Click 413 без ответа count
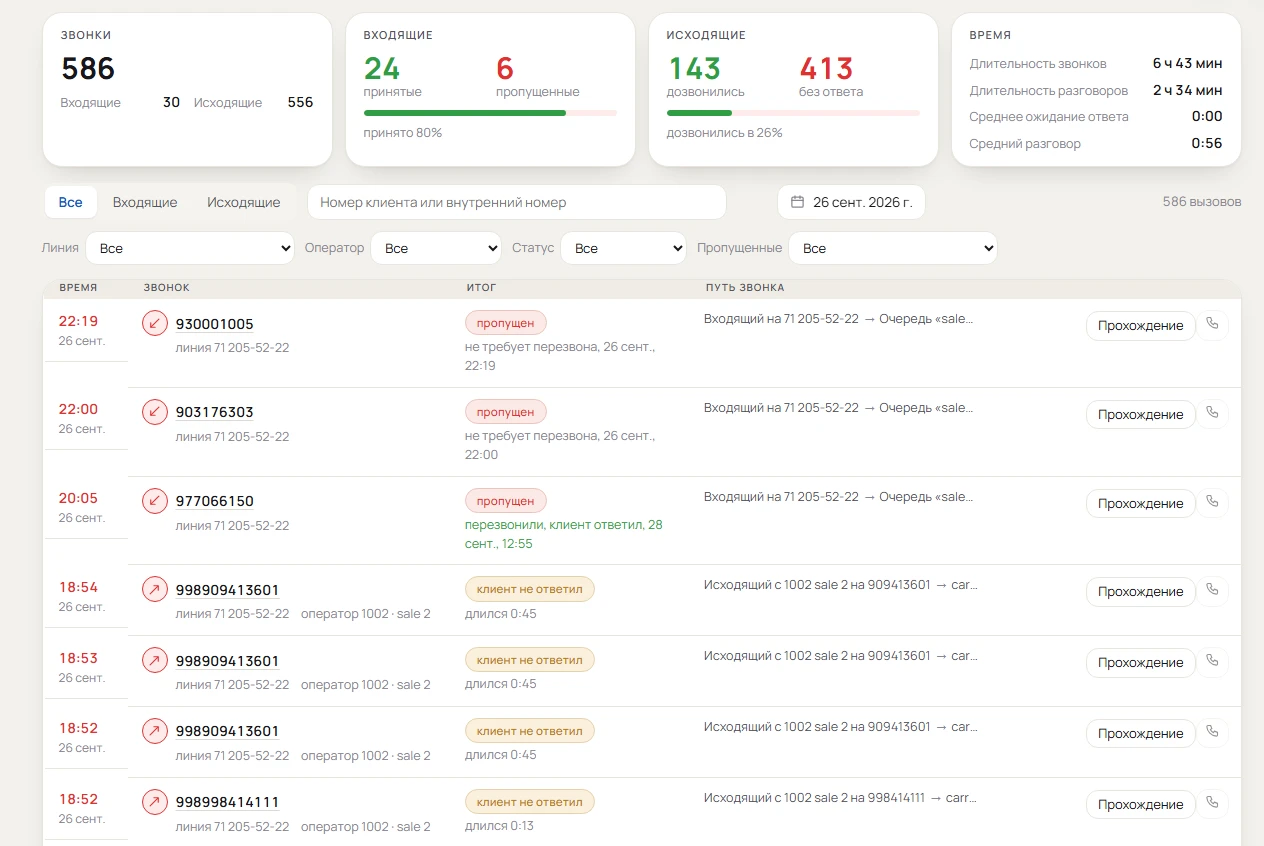Screen dimensions: 1264x846 (x=826, y=69)
